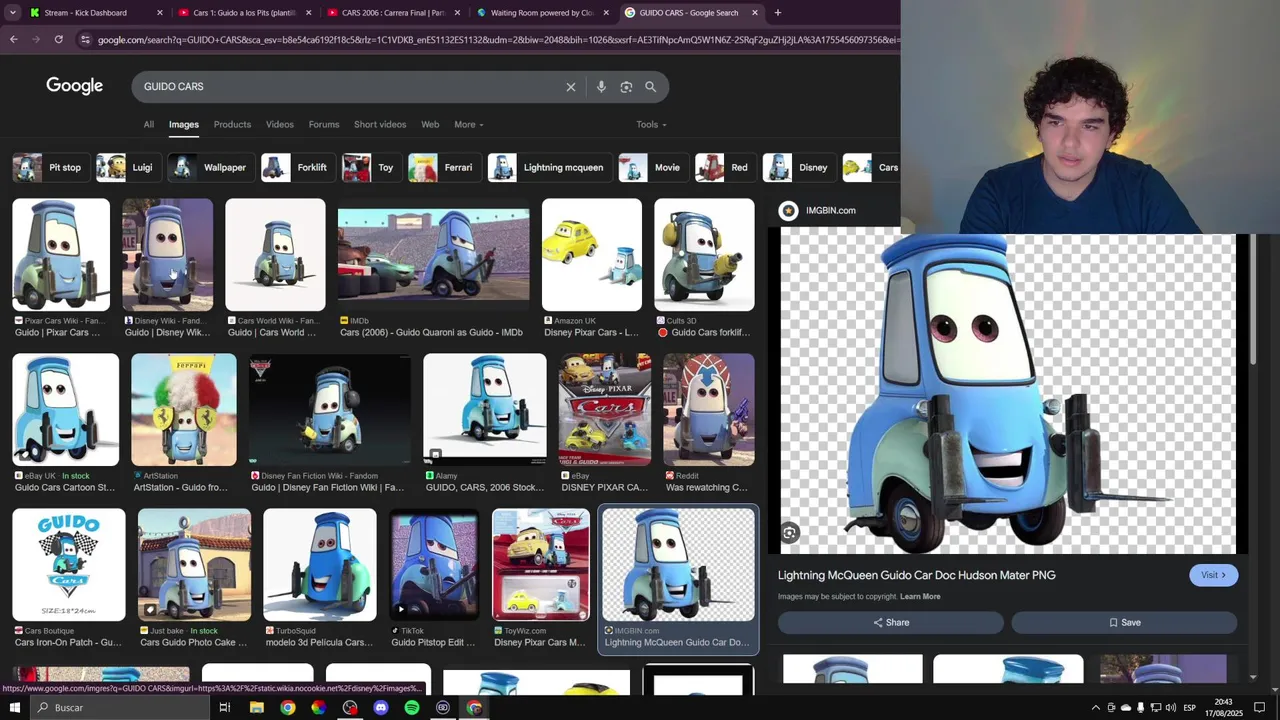
Task: Expand the More dropdown
Action: [469, 125]
